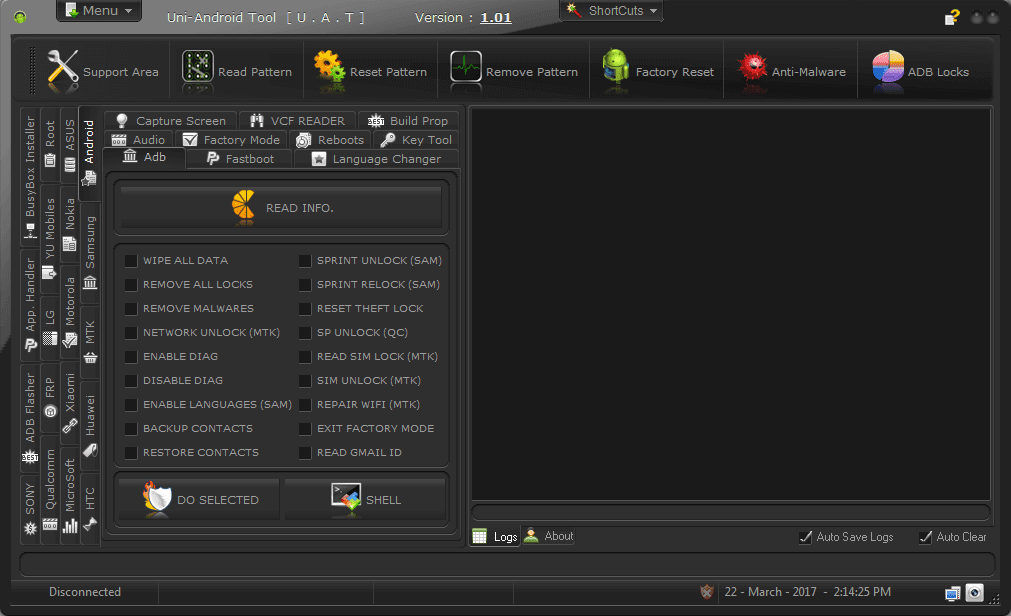Toggle the Auto Save Logs checkbox
Image resolution: width=1011 pixels, height=616 pixels.
point(805,537)
